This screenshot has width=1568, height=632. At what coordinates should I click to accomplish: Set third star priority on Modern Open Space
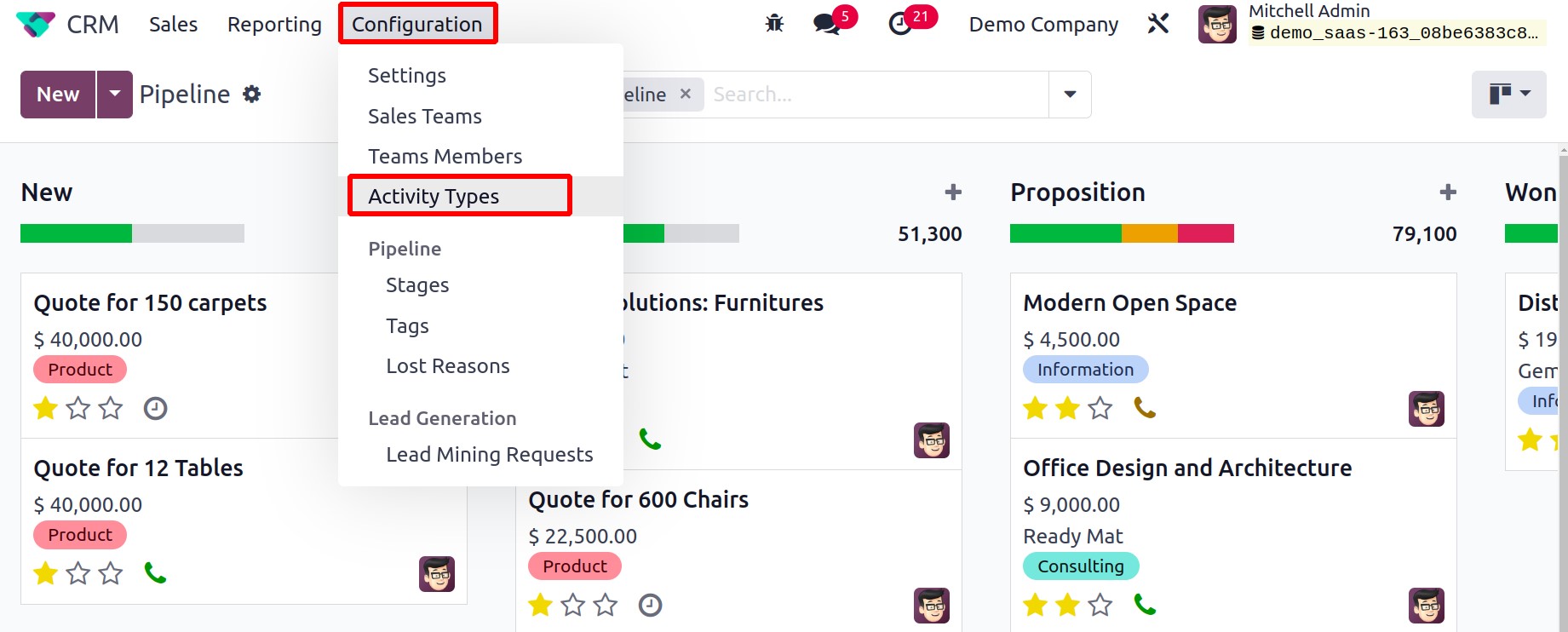[1100, 409]
